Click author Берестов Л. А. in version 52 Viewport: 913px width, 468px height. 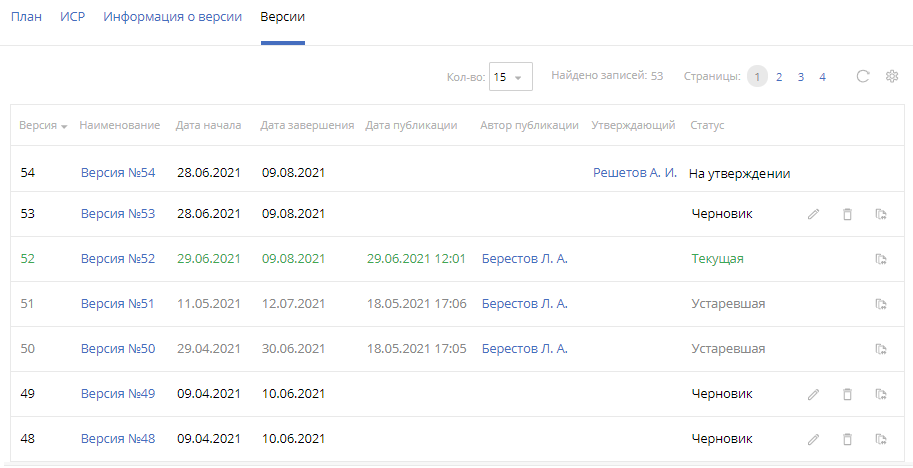[x=524, y=259]
